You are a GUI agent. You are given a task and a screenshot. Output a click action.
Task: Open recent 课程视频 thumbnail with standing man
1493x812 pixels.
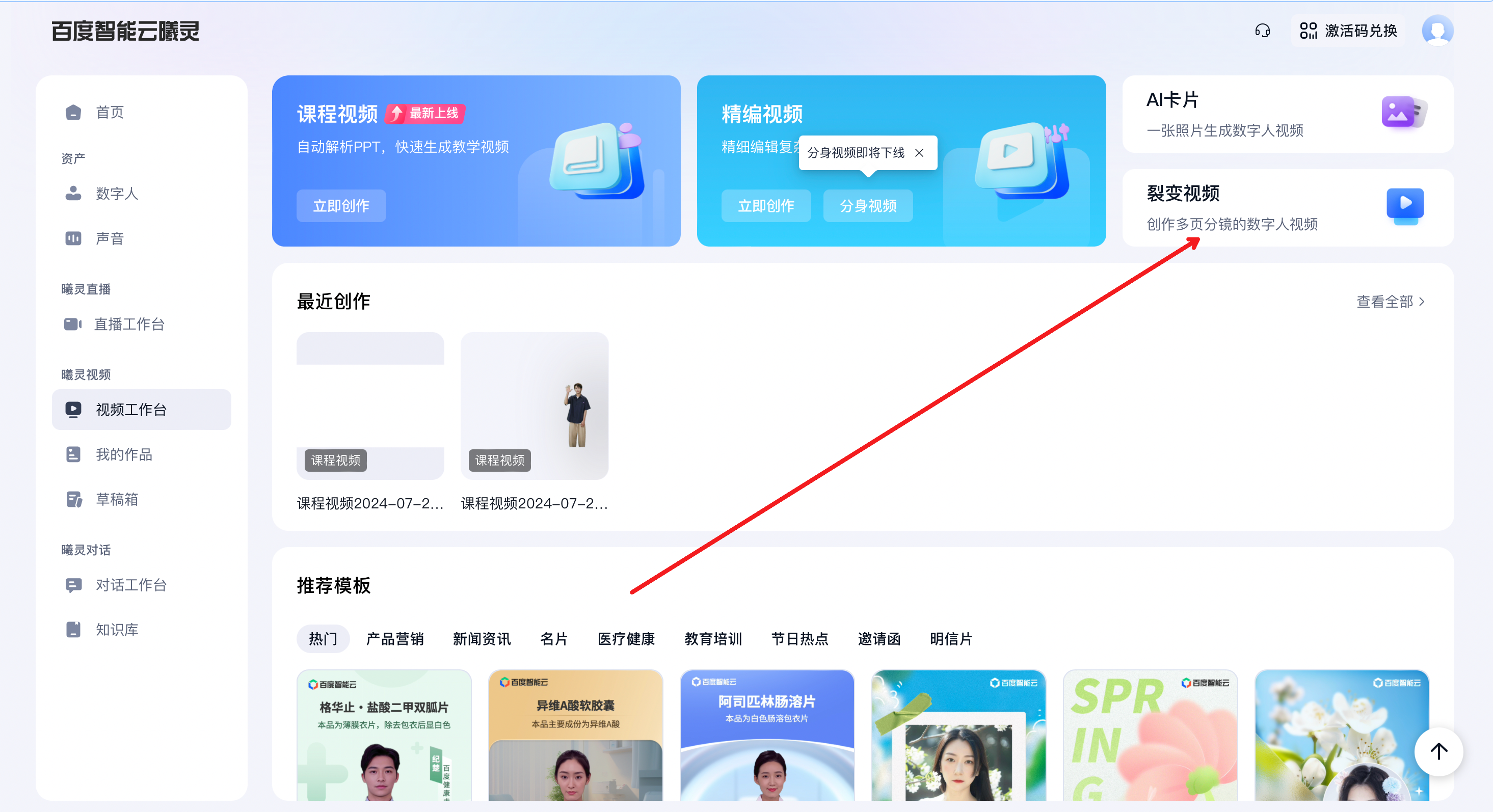click(x=535, y=405)
